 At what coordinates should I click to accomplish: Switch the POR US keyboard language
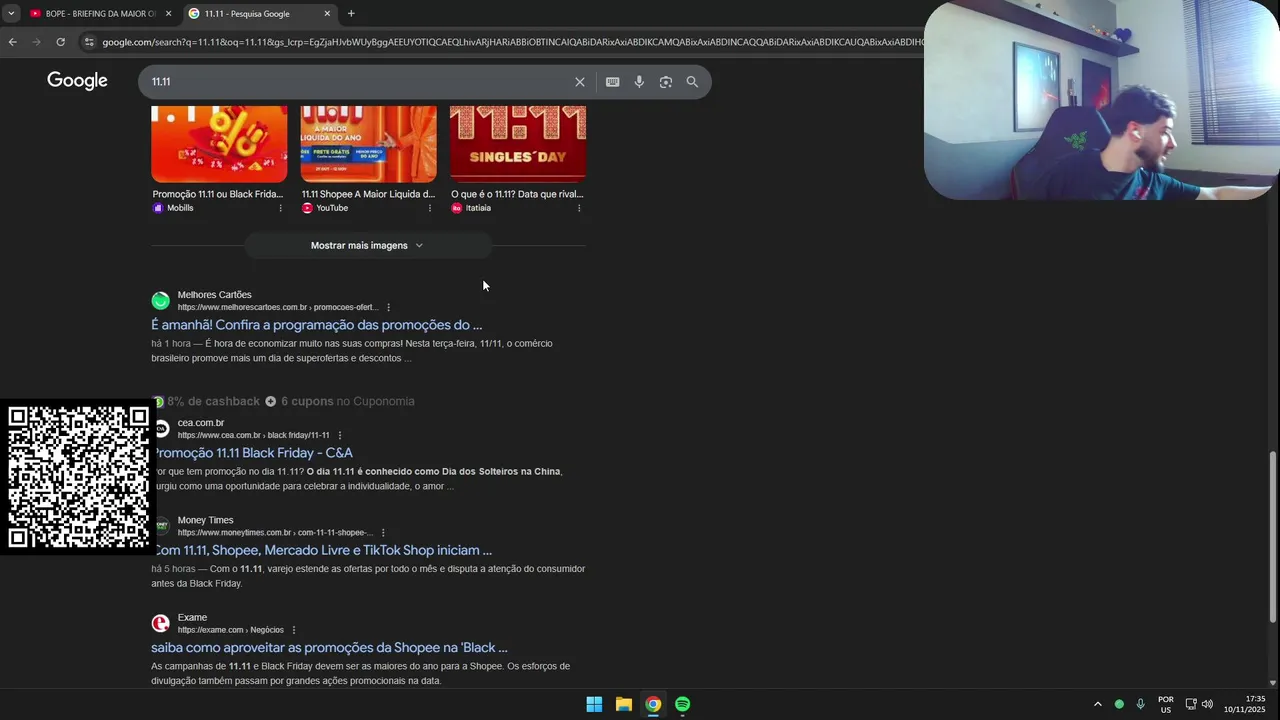click(x=1166, y=704)
